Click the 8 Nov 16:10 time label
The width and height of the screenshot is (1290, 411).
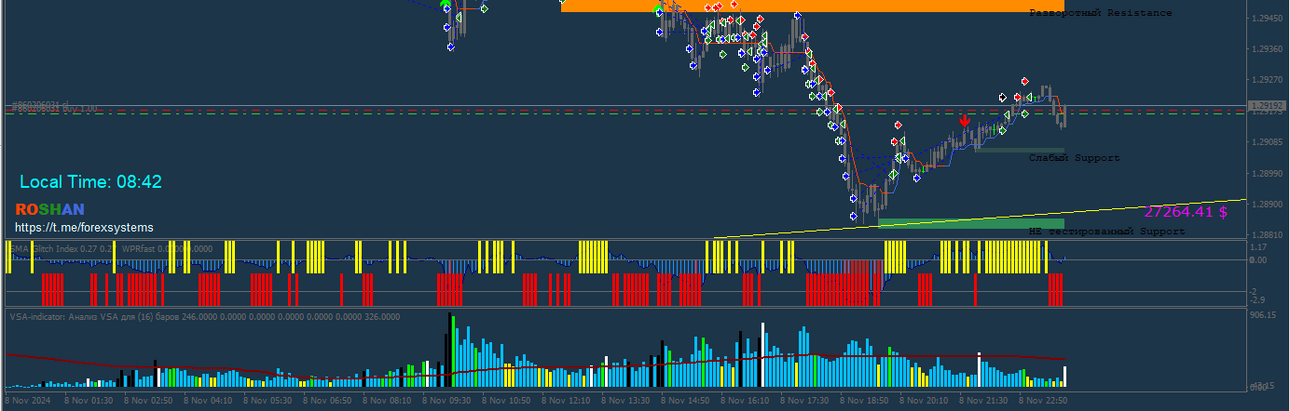745,400
